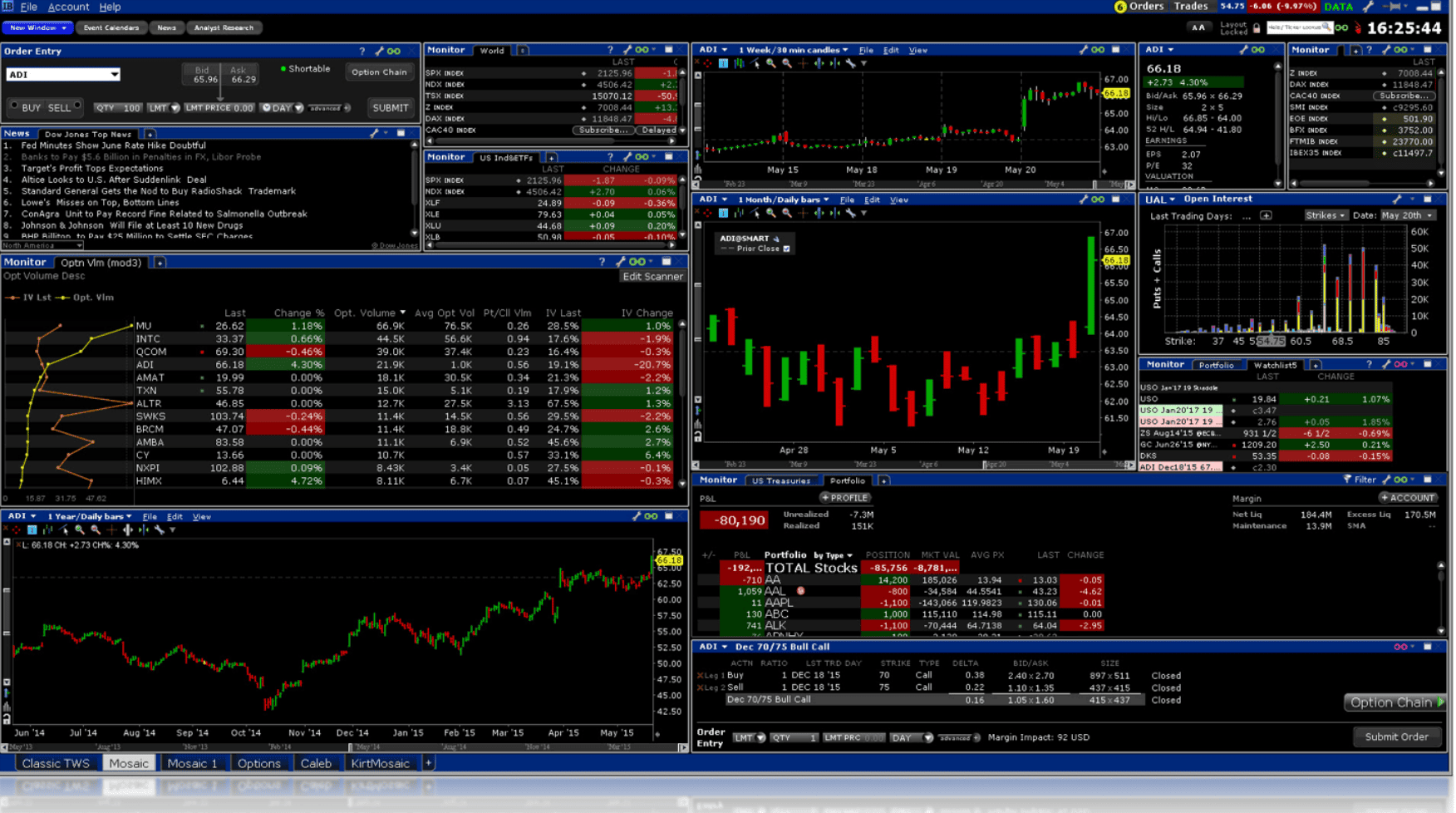
Task: Open chart settings wrench in 1 Week toolbar
Action: click(x=850, y=63)
